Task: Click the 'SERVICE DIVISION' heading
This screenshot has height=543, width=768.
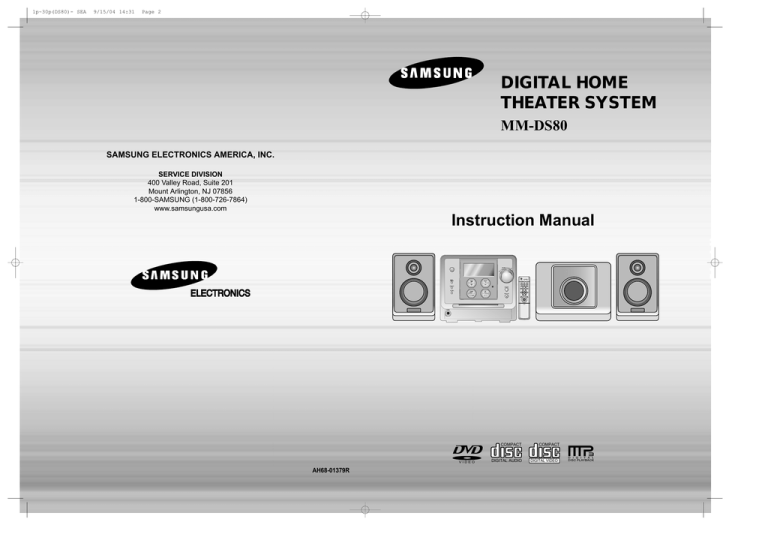Action: coord(190,174)
